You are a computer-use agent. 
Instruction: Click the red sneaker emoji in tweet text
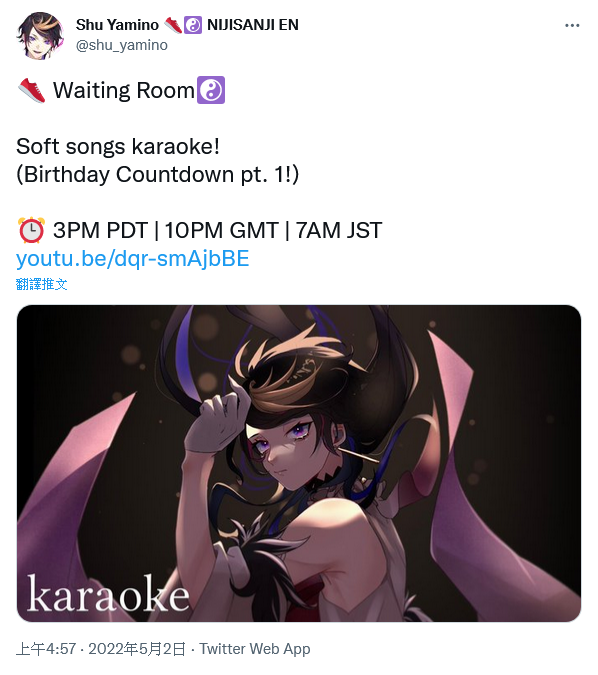(x=31, y=90)
